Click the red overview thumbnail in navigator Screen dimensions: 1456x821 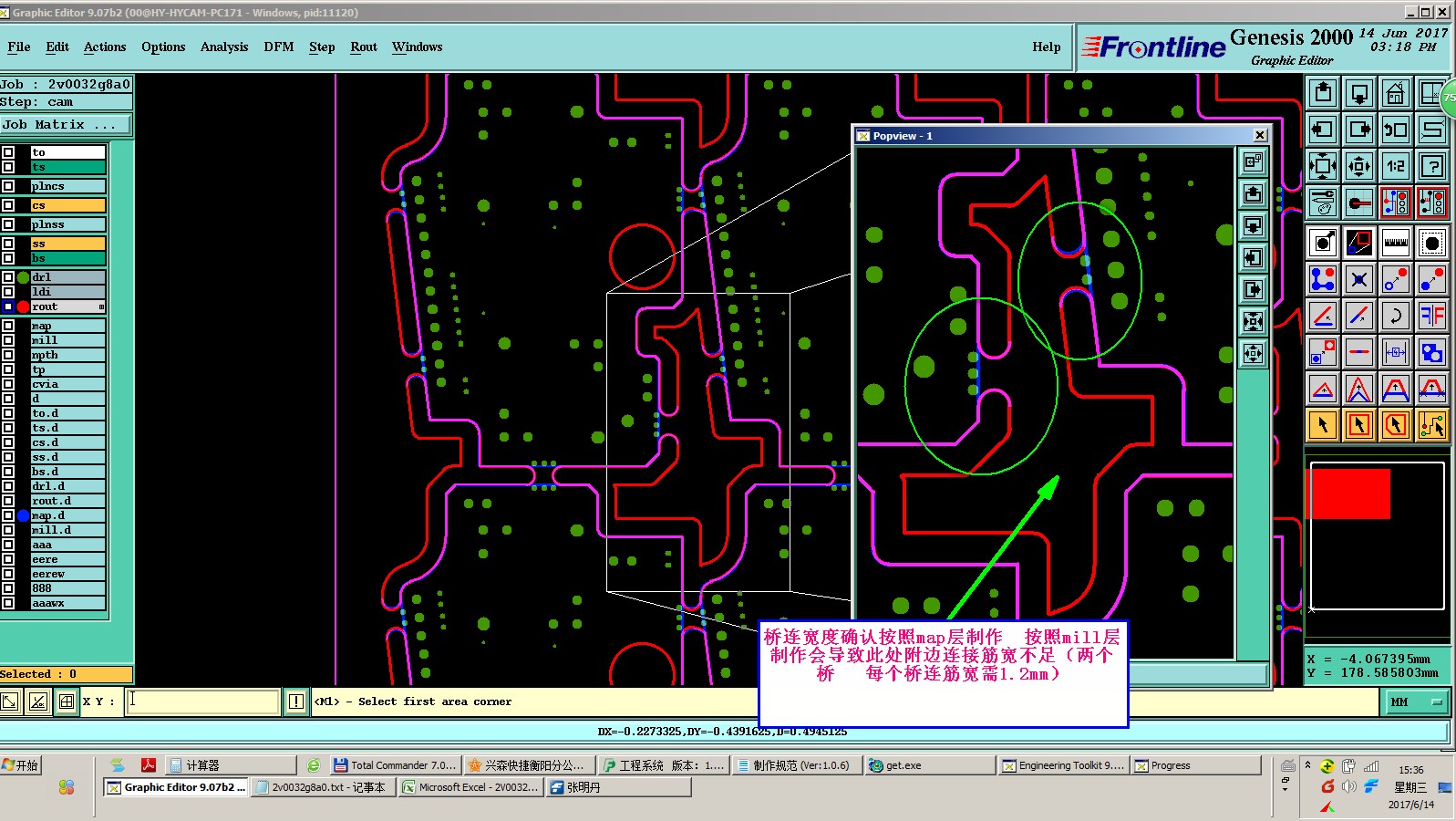pyautogui.click(x=1351, y=494)
